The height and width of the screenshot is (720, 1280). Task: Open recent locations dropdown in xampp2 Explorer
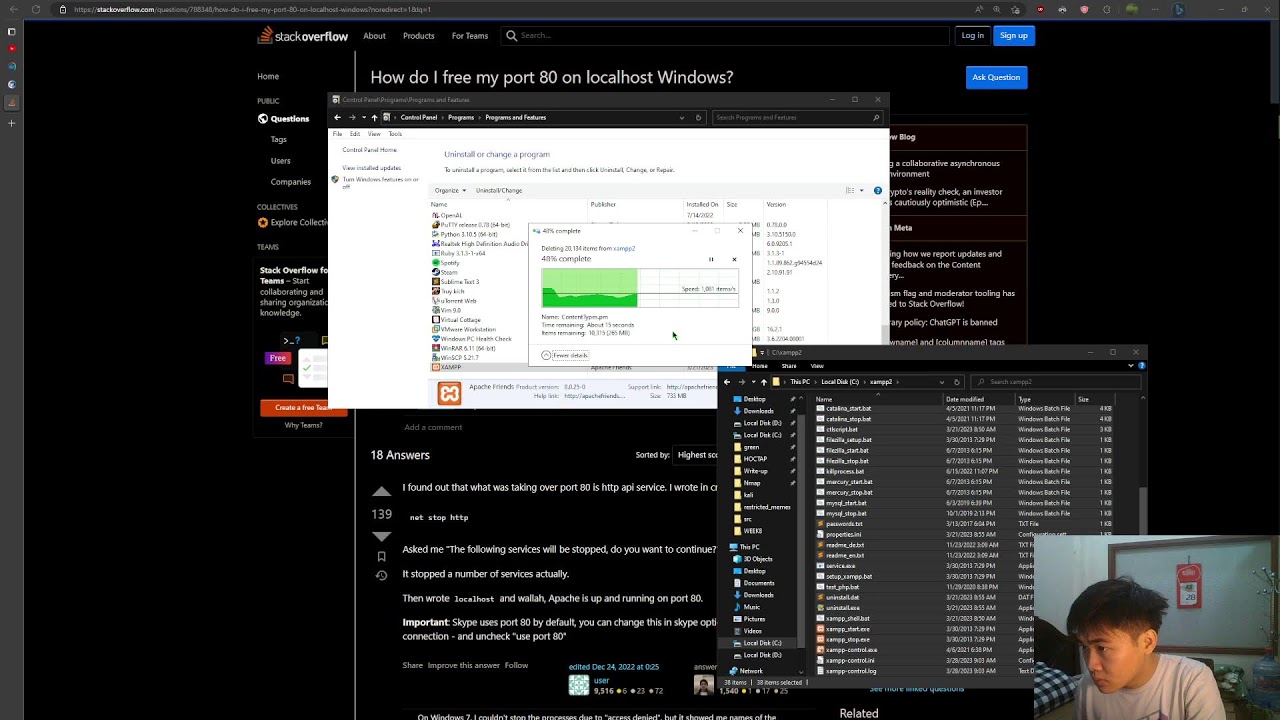tap(754, 382)
